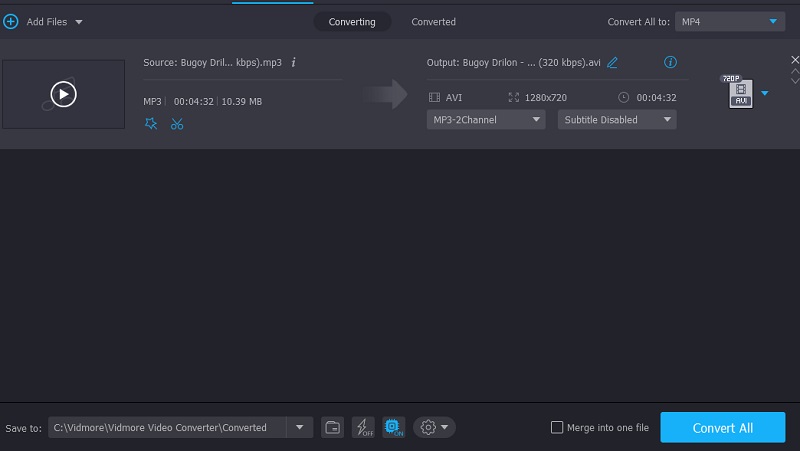Toggle the high-speed conversion lightning icon
800x451 pixels.
pos(363,427)
